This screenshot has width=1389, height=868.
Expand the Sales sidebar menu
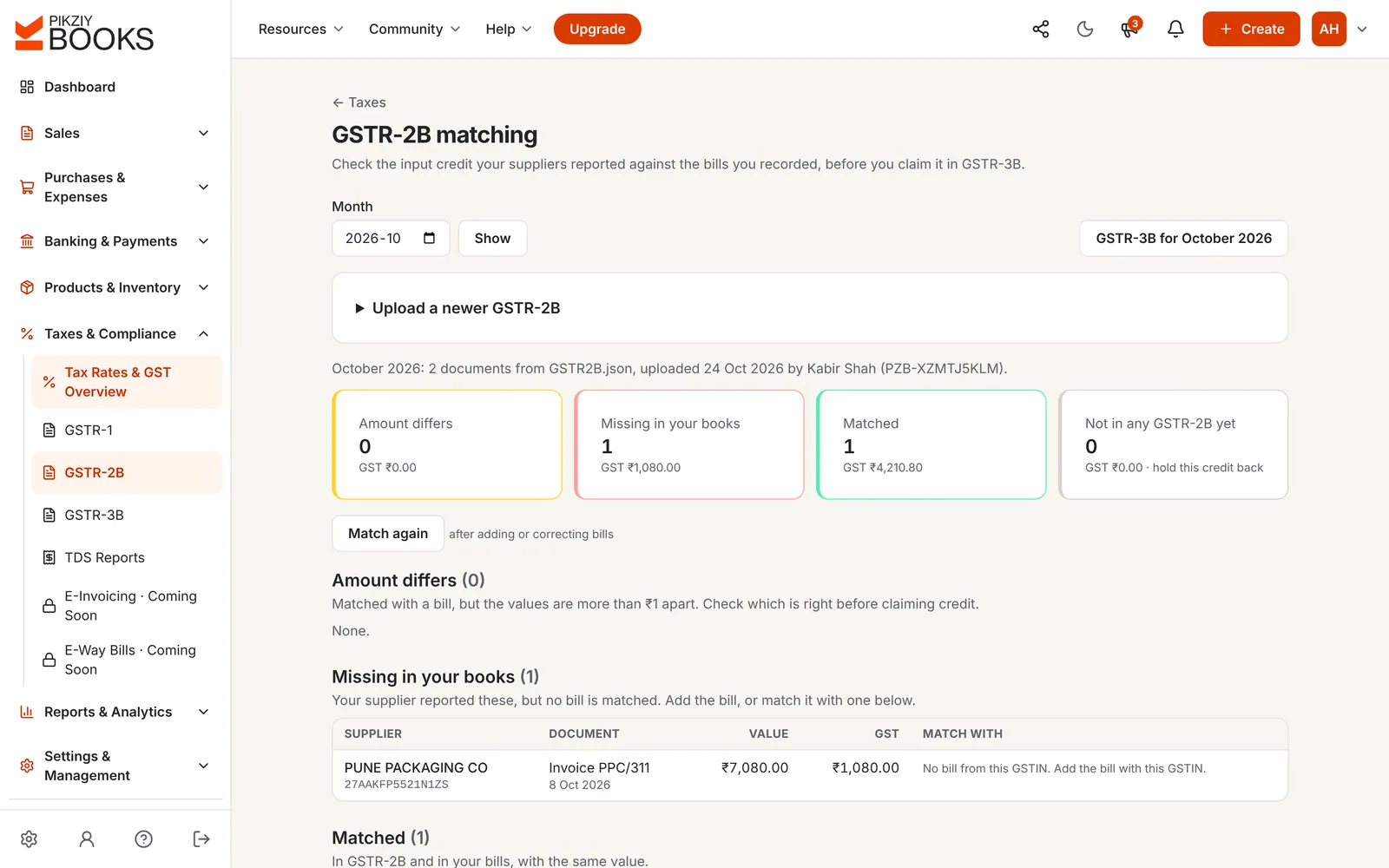coord(115,133)
